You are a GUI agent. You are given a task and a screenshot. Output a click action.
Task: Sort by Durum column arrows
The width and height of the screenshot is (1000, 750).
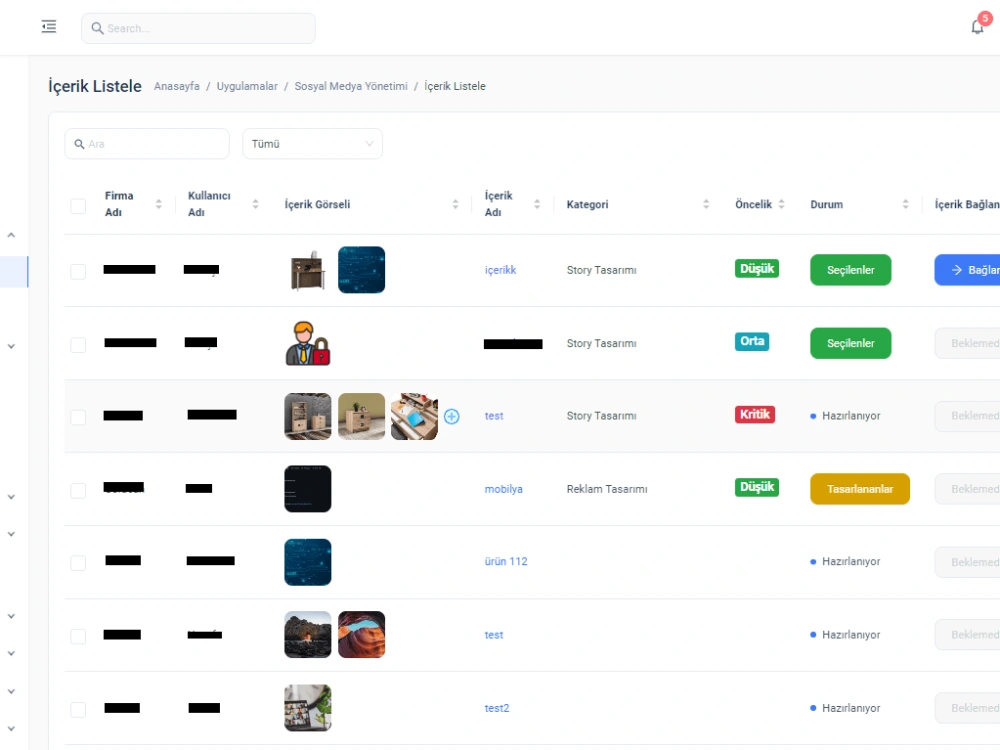tap(906, 204)
